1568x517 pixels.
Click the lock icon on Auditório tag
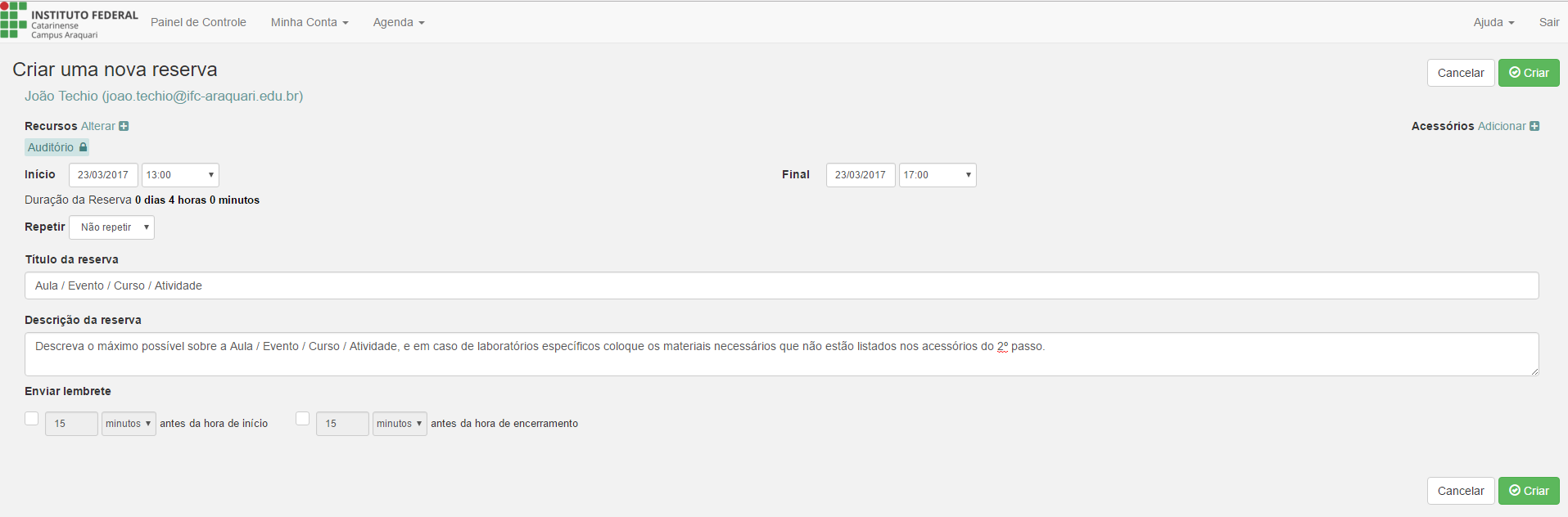83,147
